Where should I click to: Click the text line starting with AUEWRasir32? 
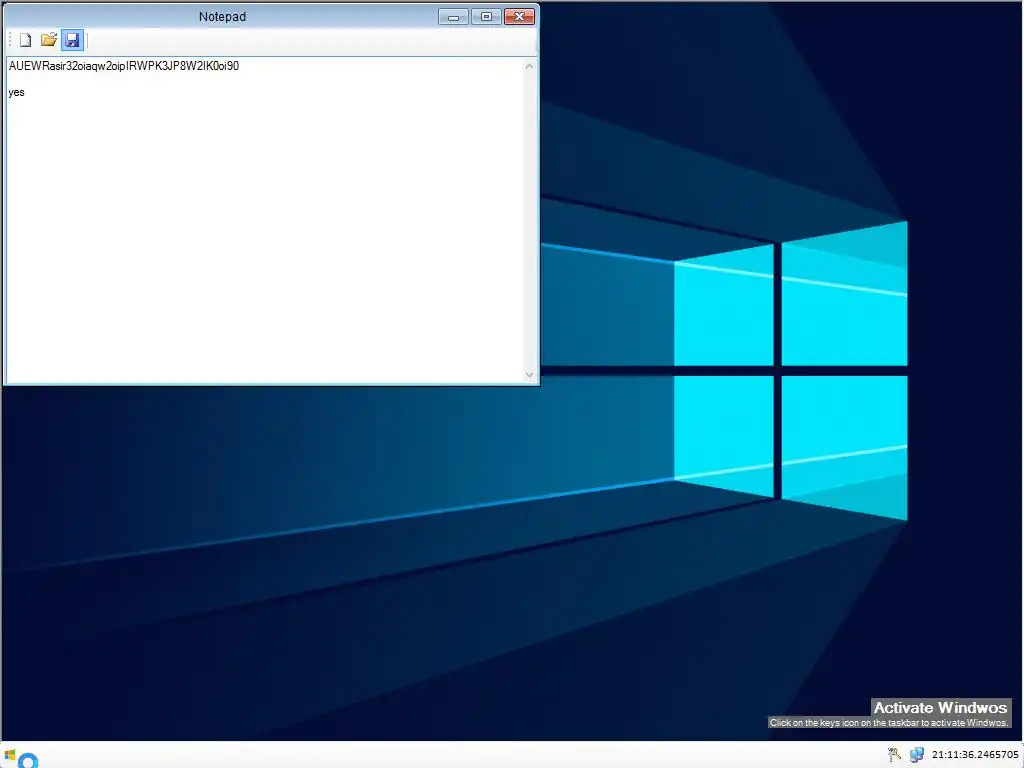point(124,66)
